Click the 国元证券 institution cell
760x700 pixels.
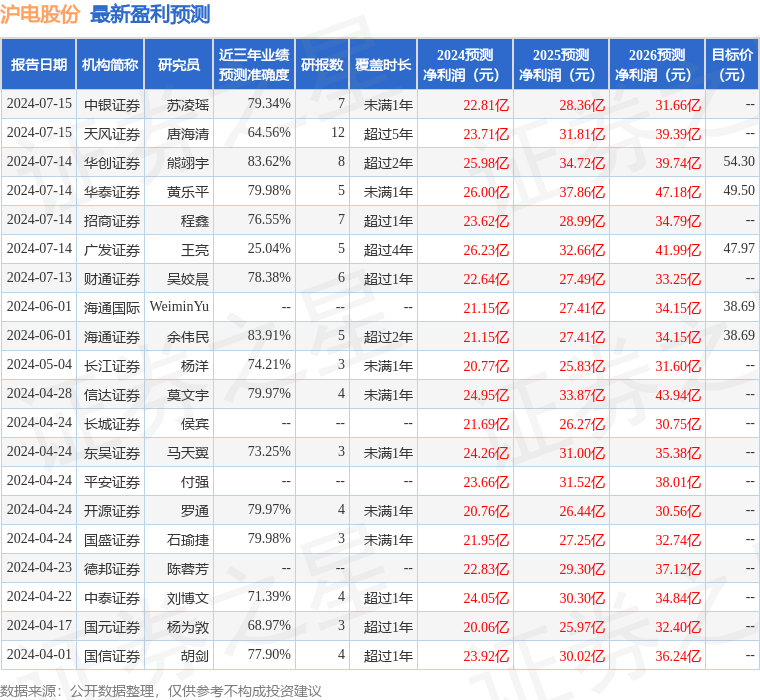tap(112, 627)
